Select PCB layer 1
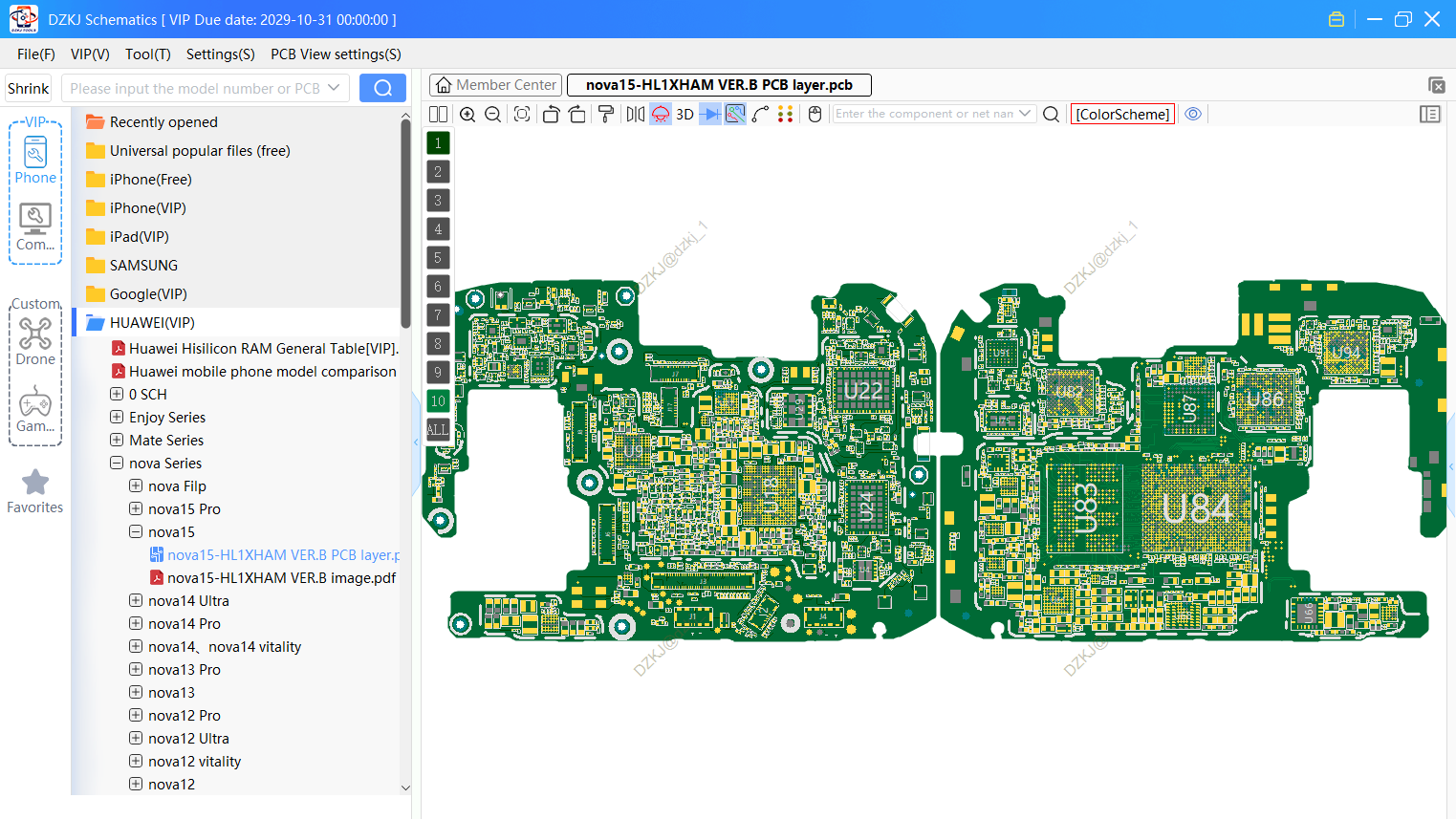Image resolution: width=1456 pixels, height=820 pixels. pos(438,143)
